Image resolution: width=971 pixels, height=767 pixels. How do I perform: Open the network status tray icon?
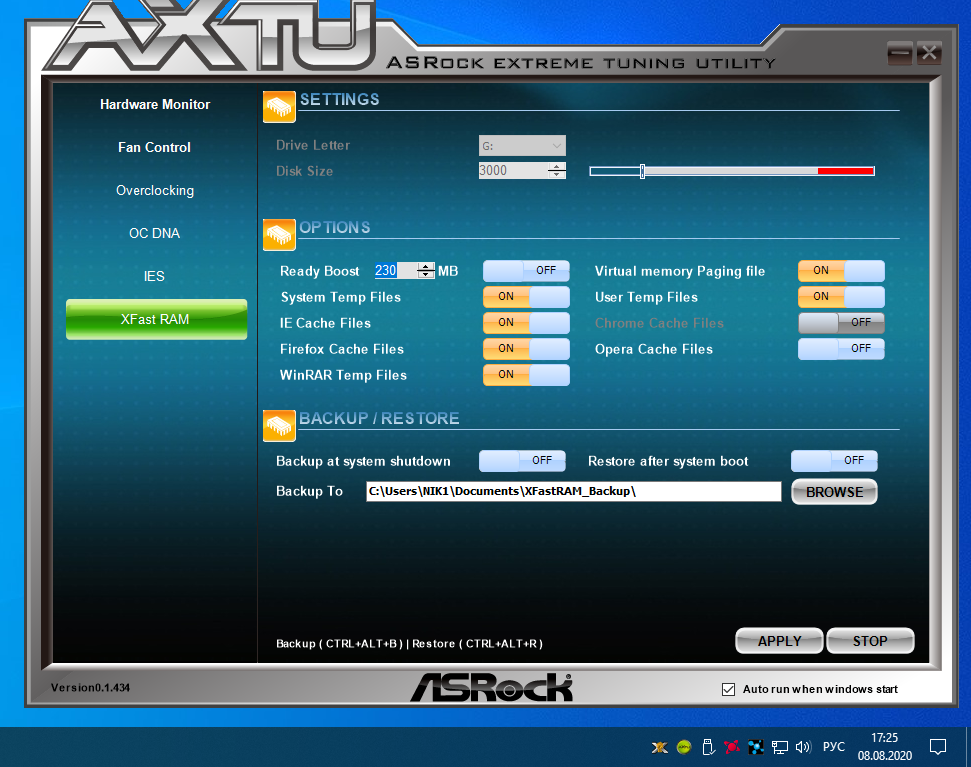point(780,747)
